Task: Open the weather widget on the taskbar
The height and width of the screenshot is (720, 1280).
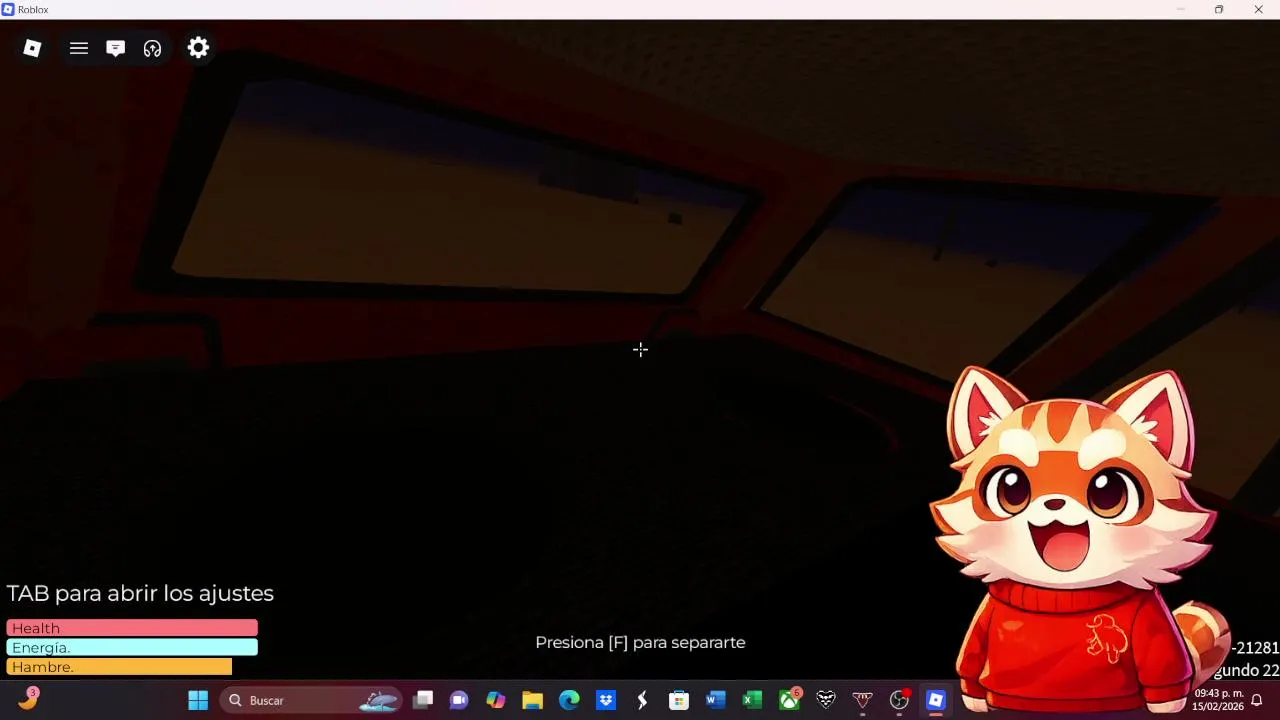Action: pos(28,699)
